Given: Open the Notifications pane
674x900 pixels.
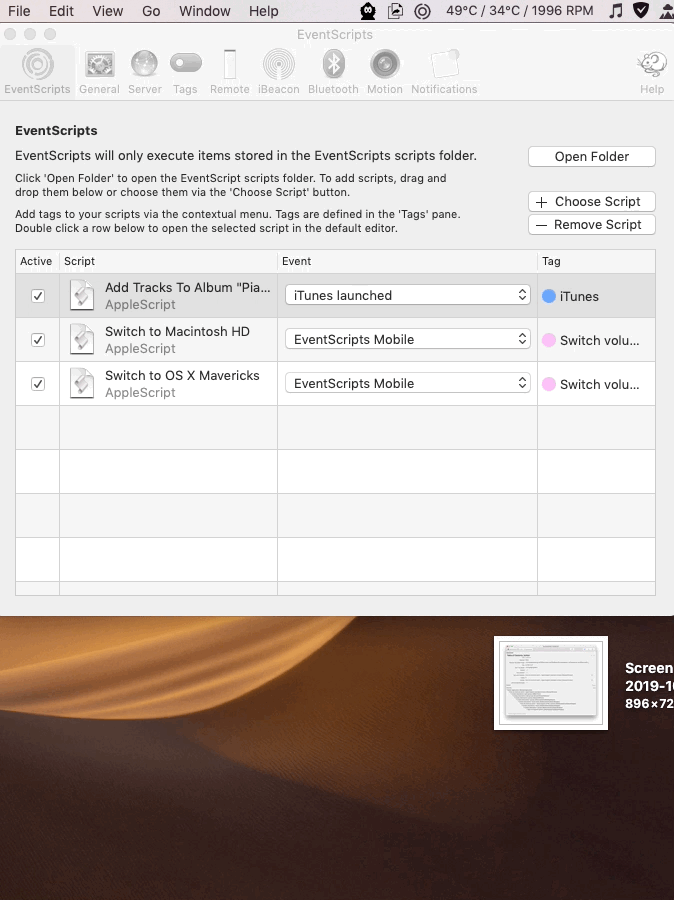Looking at the screenshot, I should 444,72.
